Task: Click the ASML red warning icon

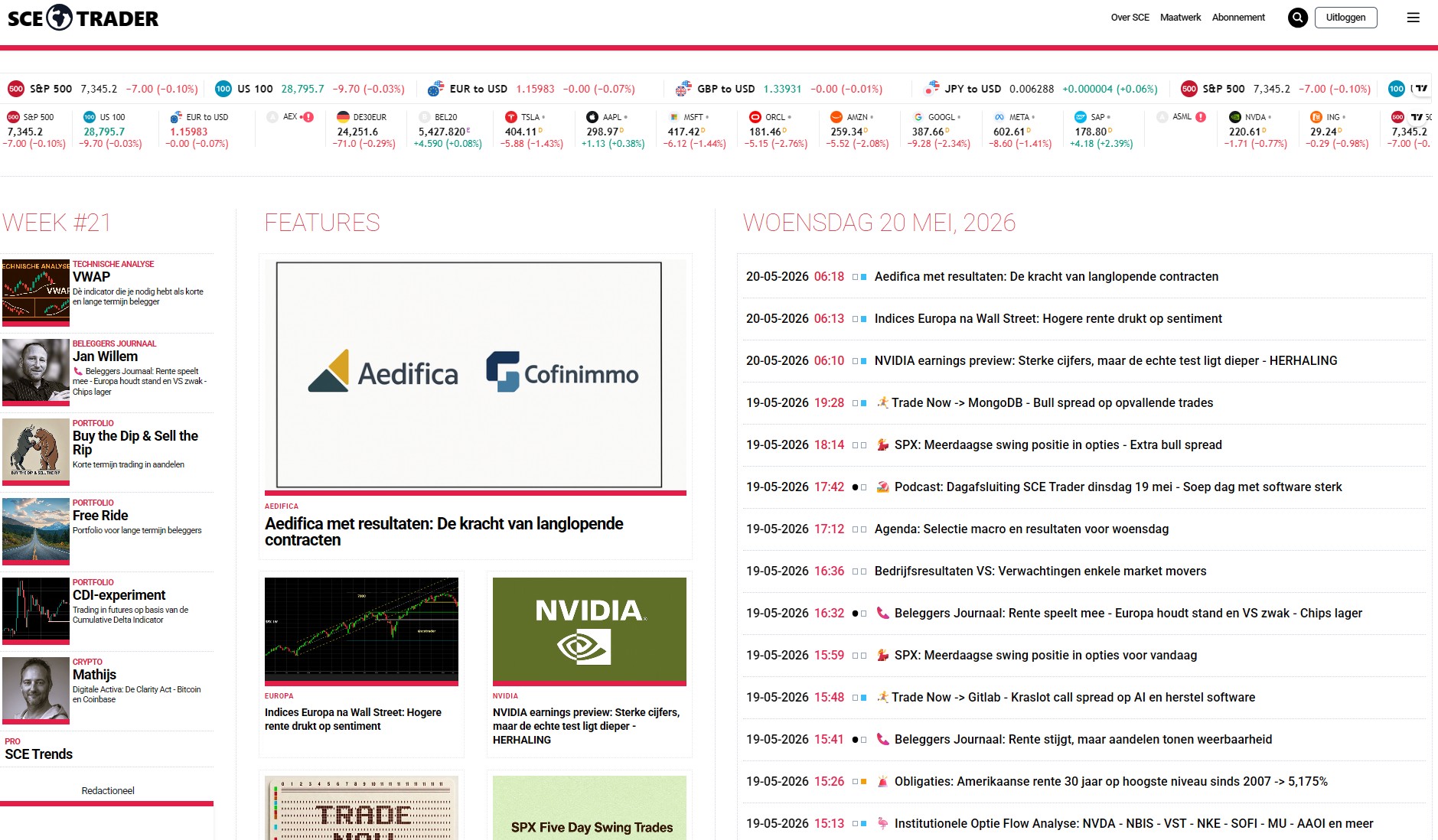Action: (1201, 117)
